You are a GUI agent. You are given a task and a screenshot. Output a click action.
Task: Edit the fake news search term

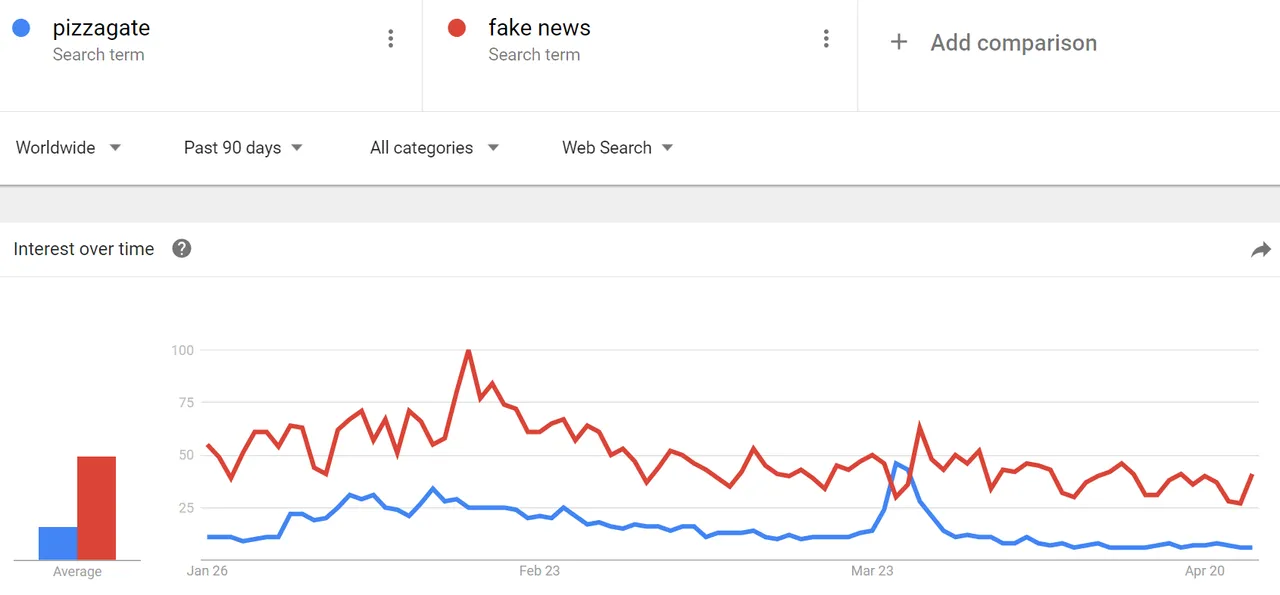pyautogui.click(x=539, y=28)
